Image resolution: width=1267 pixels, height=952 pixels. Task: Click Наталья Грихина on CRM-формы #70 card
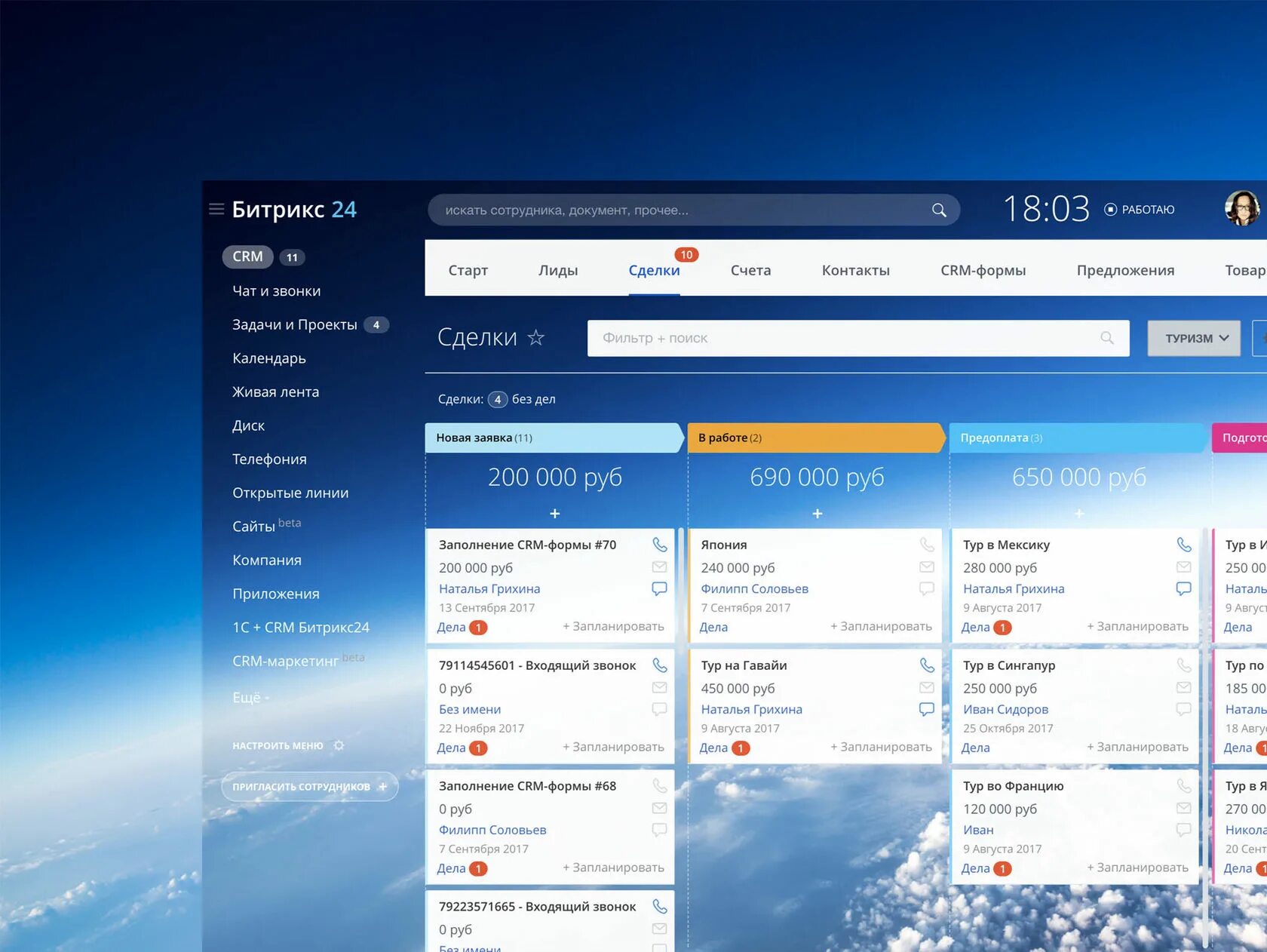tap(489, 588)
